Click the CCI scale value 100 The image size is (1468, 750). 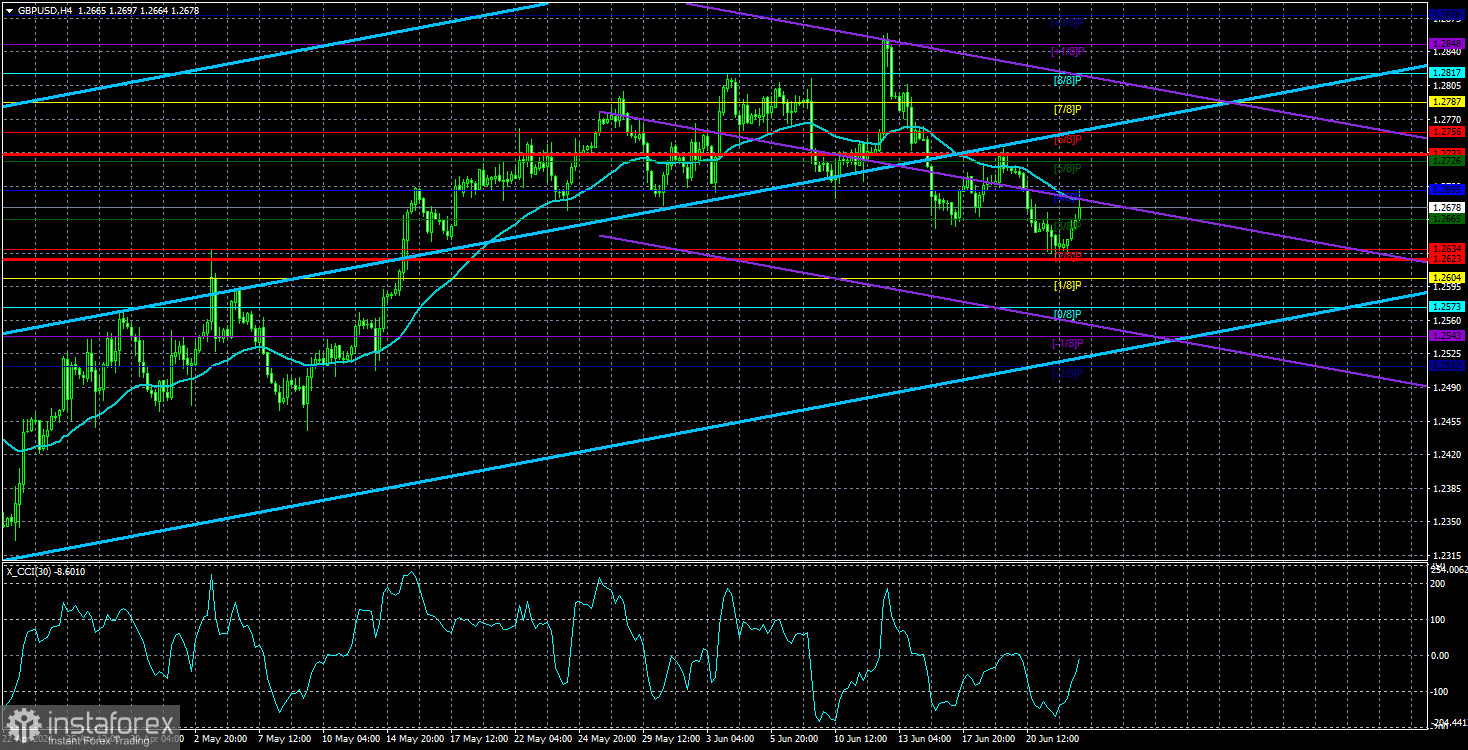(1440, 619)
